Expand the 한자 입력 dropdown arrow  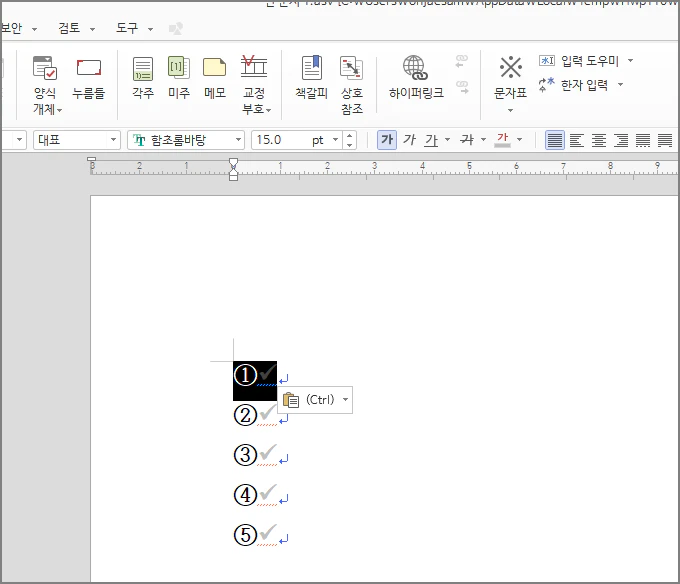click(621, 84)
